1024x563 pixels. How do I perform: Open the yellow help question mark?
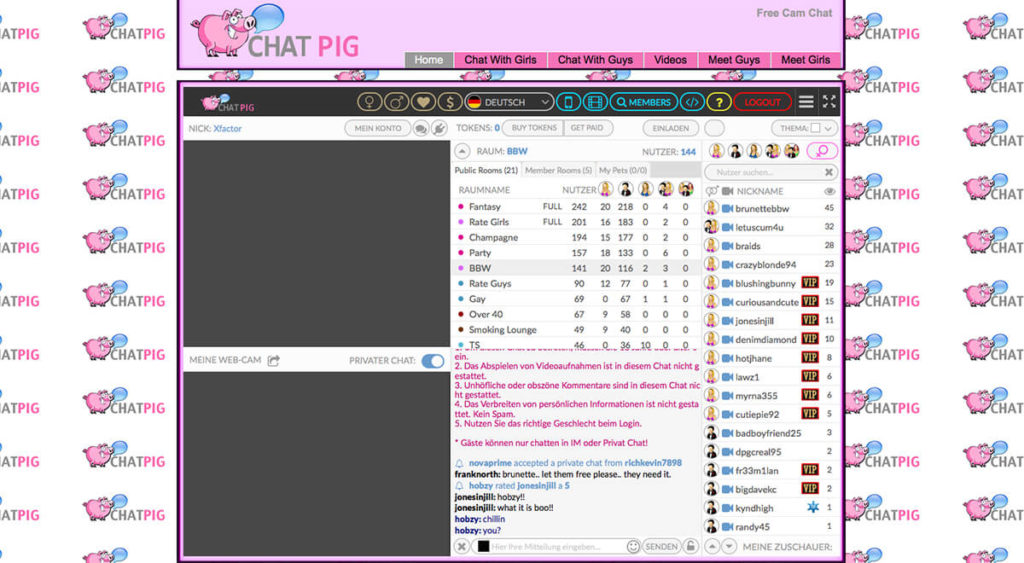point(719,102)
